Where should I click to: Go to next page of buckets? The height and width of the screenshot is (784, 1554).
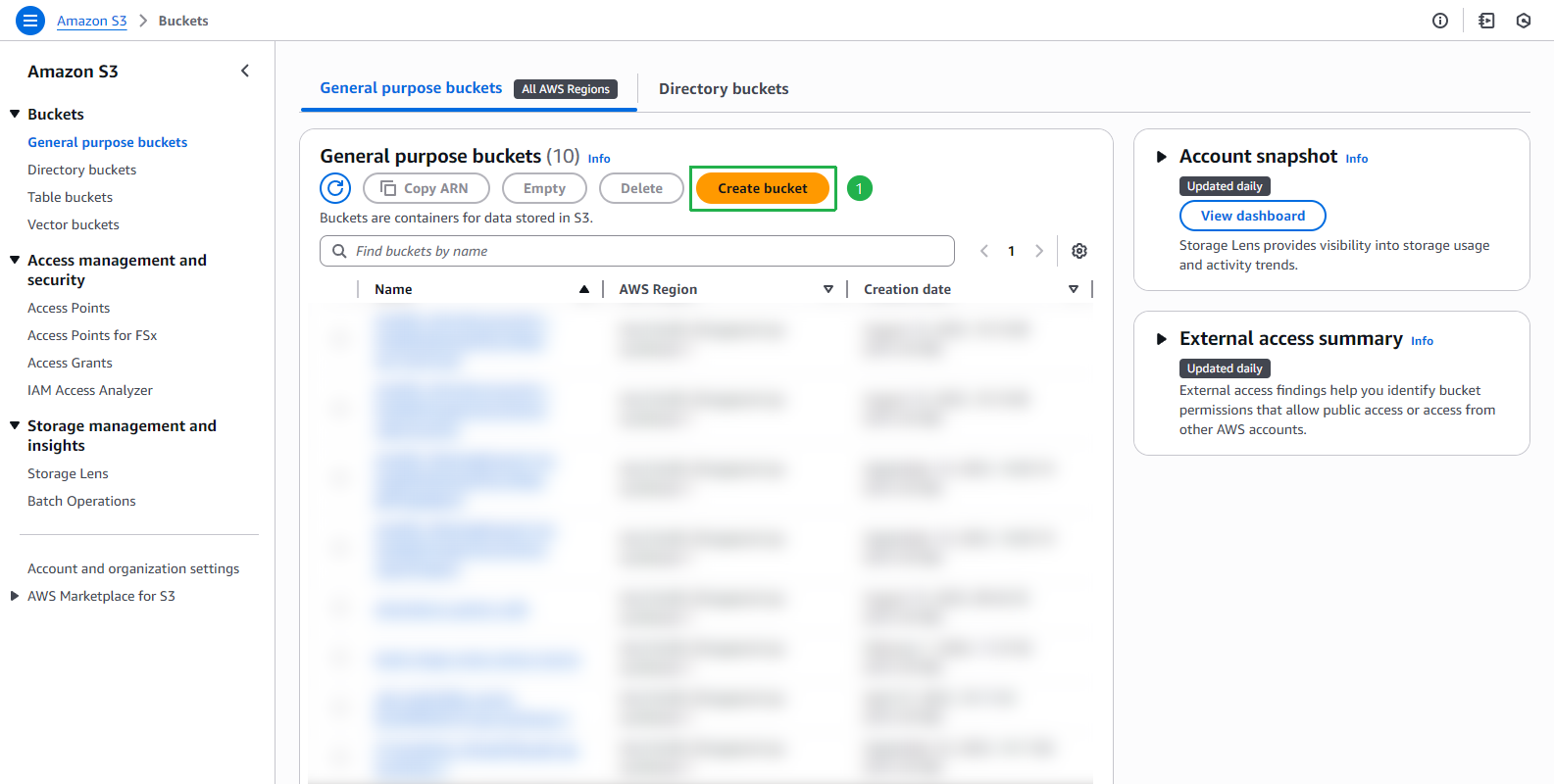tap(1039, 251)
